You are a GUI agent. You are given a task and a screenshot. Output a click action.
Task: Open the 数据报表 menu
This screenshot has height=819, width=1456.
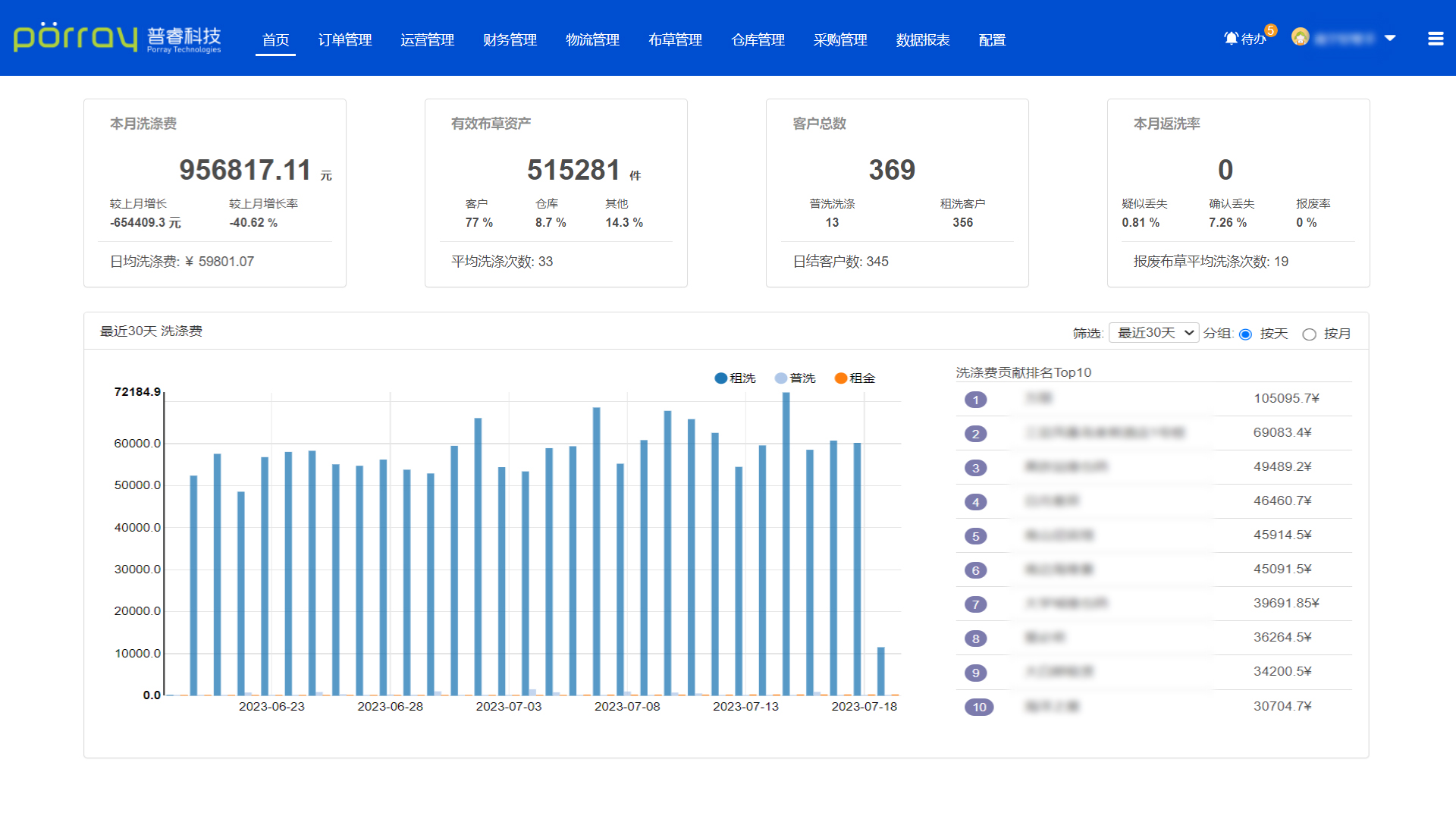(922, 40)
